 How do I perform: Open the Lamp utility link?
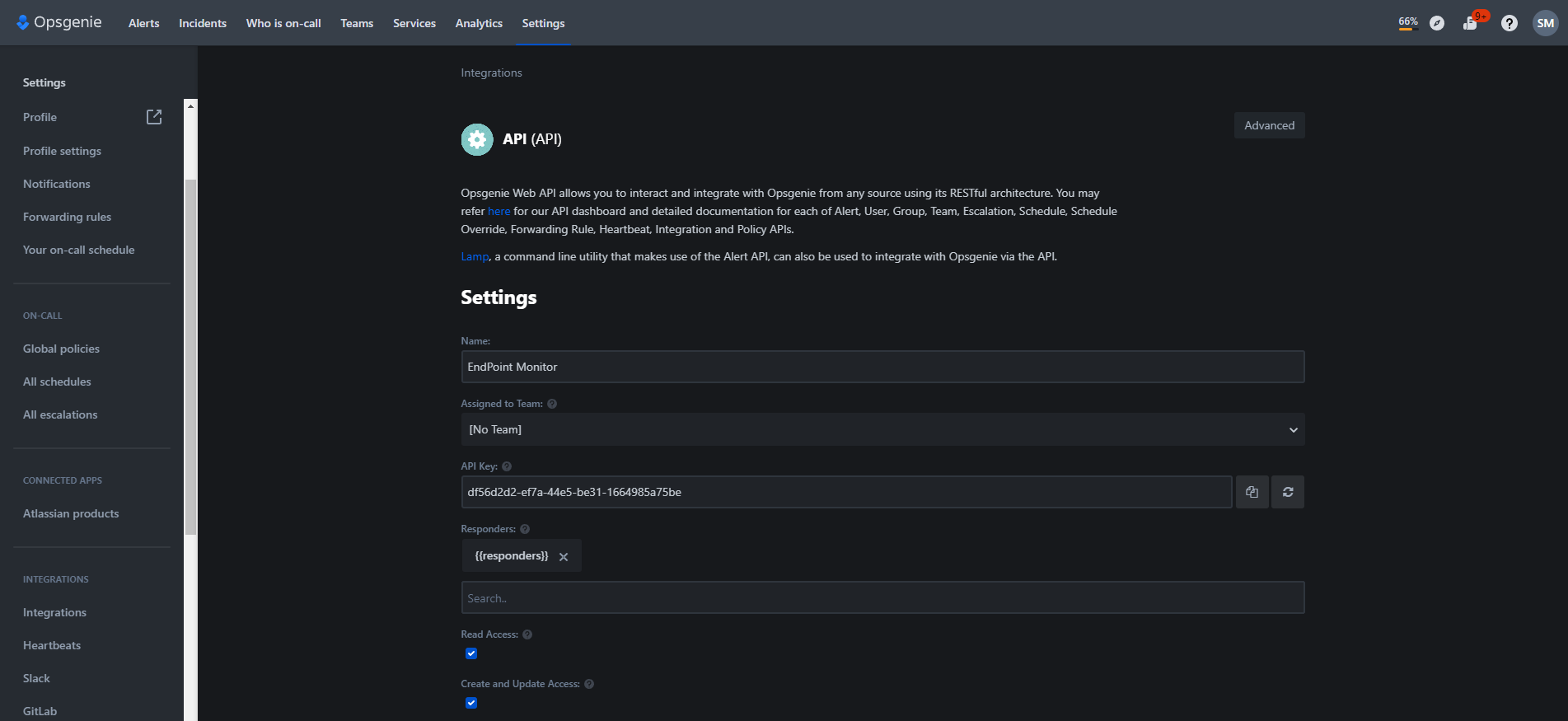pyautogui.click(x=475, y=256)
